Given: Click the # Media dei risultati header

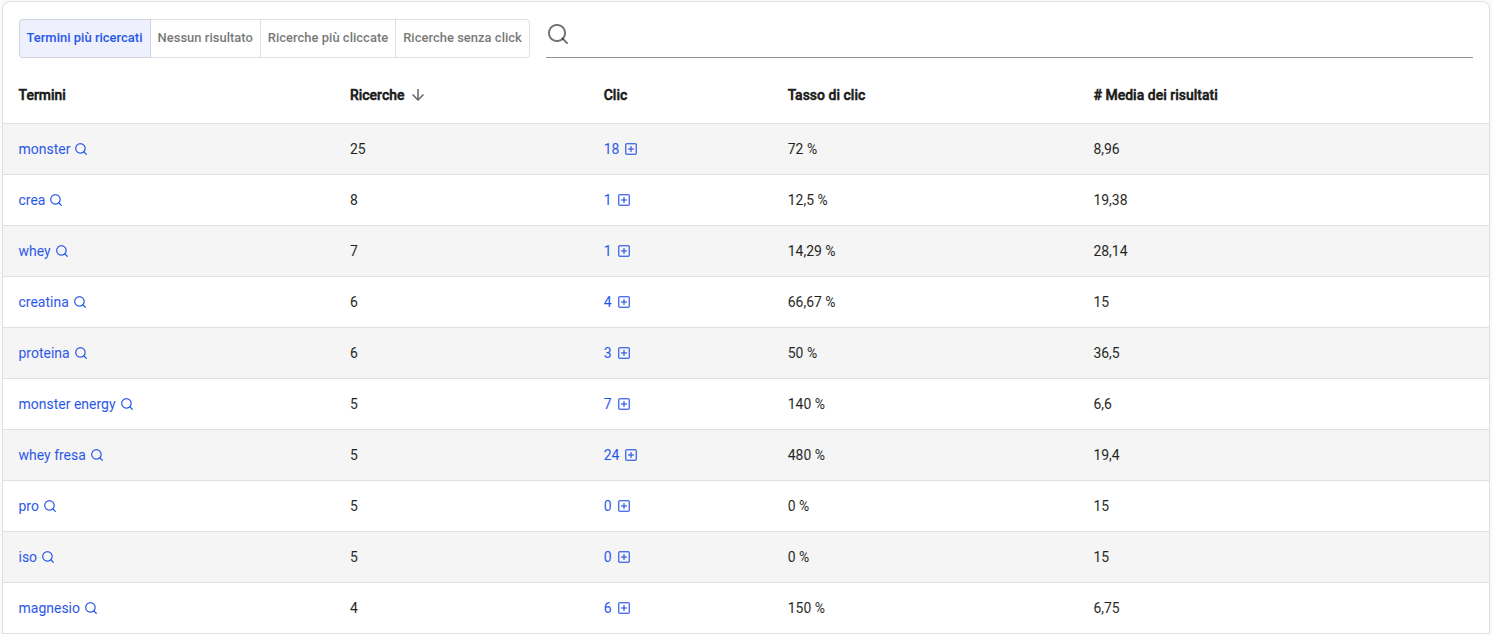Looking at the screenshot, I should click(1156, 95).
